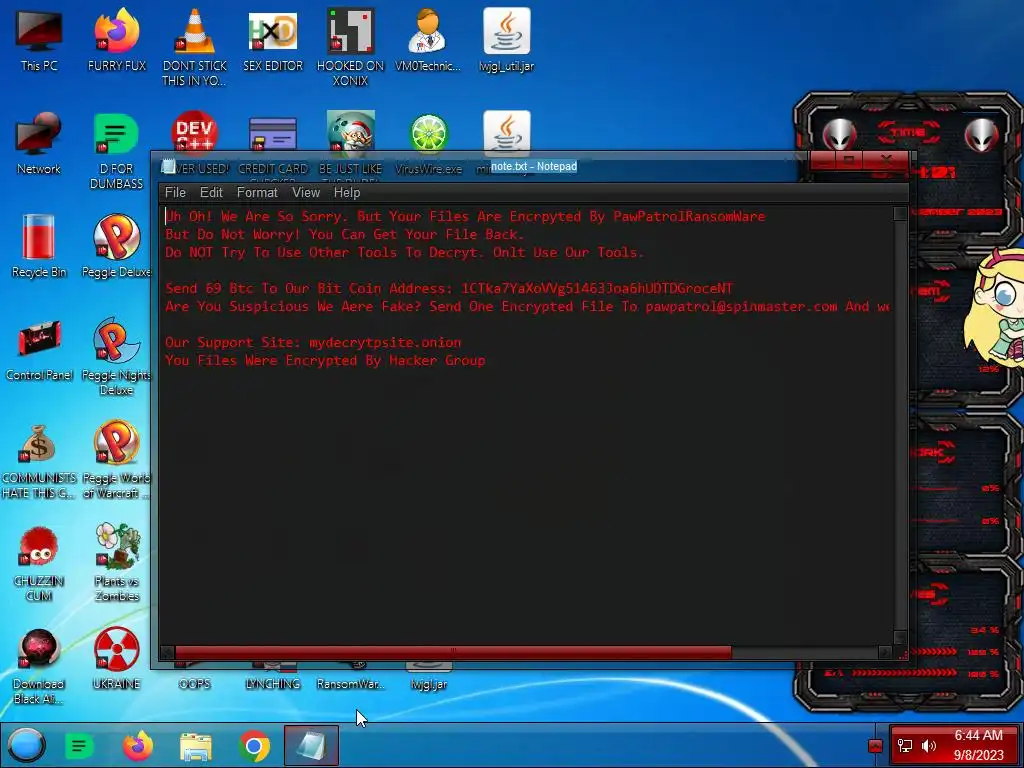
Task: Minimize the note.txt Notepad window
Action: coord(823,160)
